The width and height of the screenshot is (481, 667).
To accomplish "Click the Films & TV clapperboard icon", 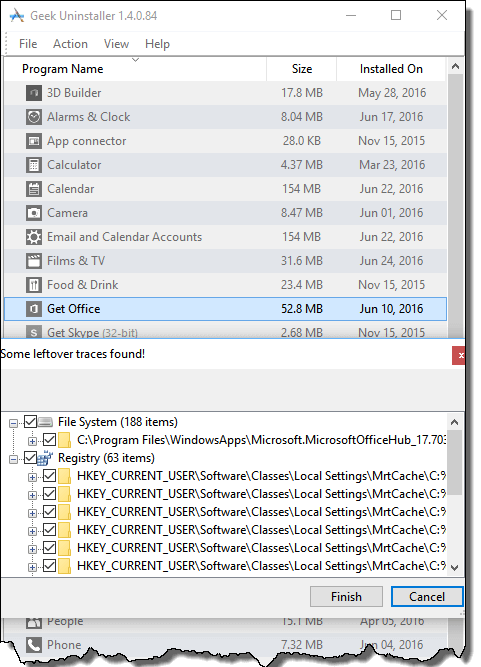I will (34, 261).
